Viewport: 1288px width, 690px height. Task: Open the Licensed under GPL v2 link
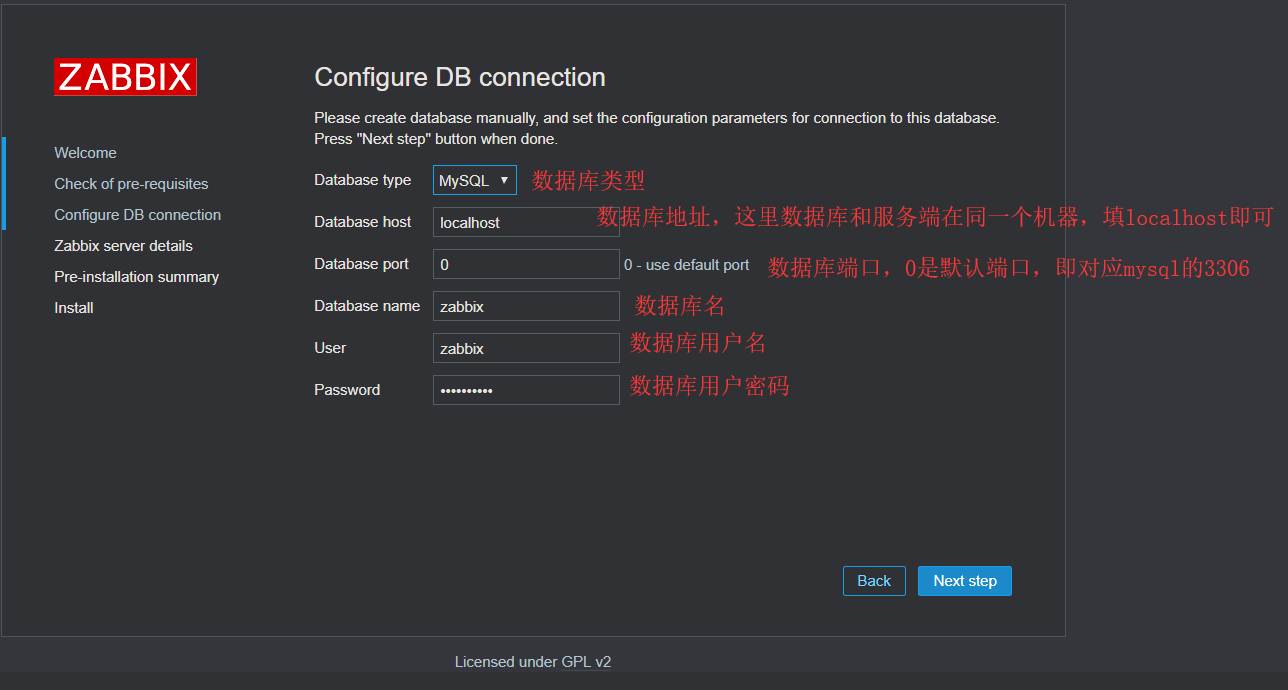(533, 662)
